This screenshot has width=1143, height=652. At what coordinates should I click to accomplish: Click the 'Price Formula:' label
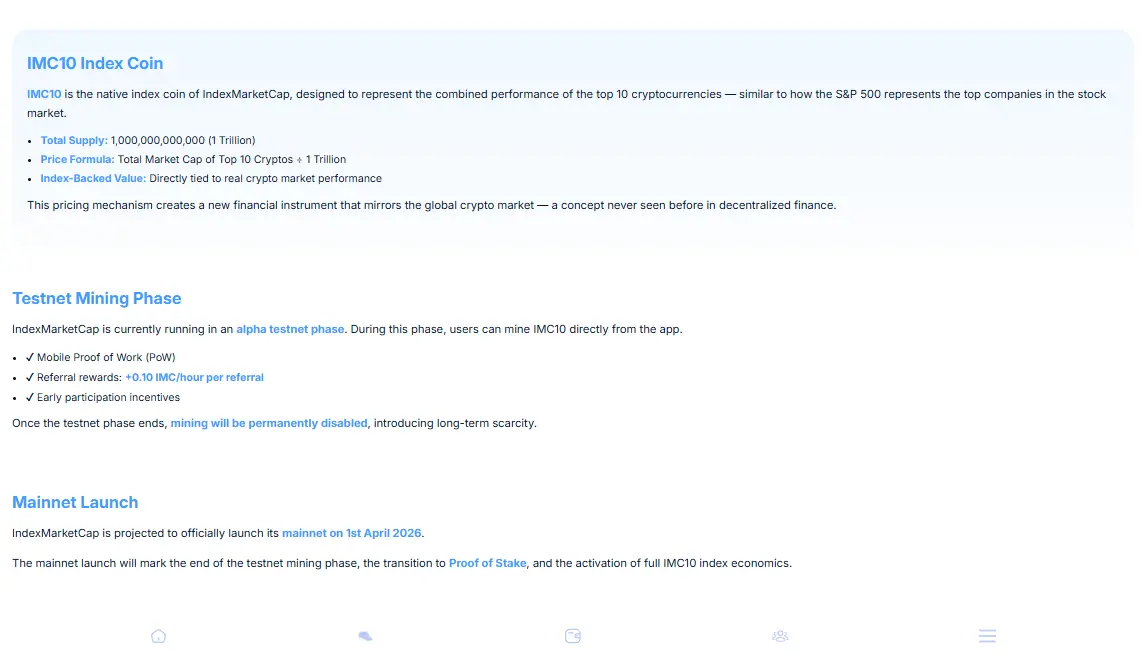coord(77,159)
